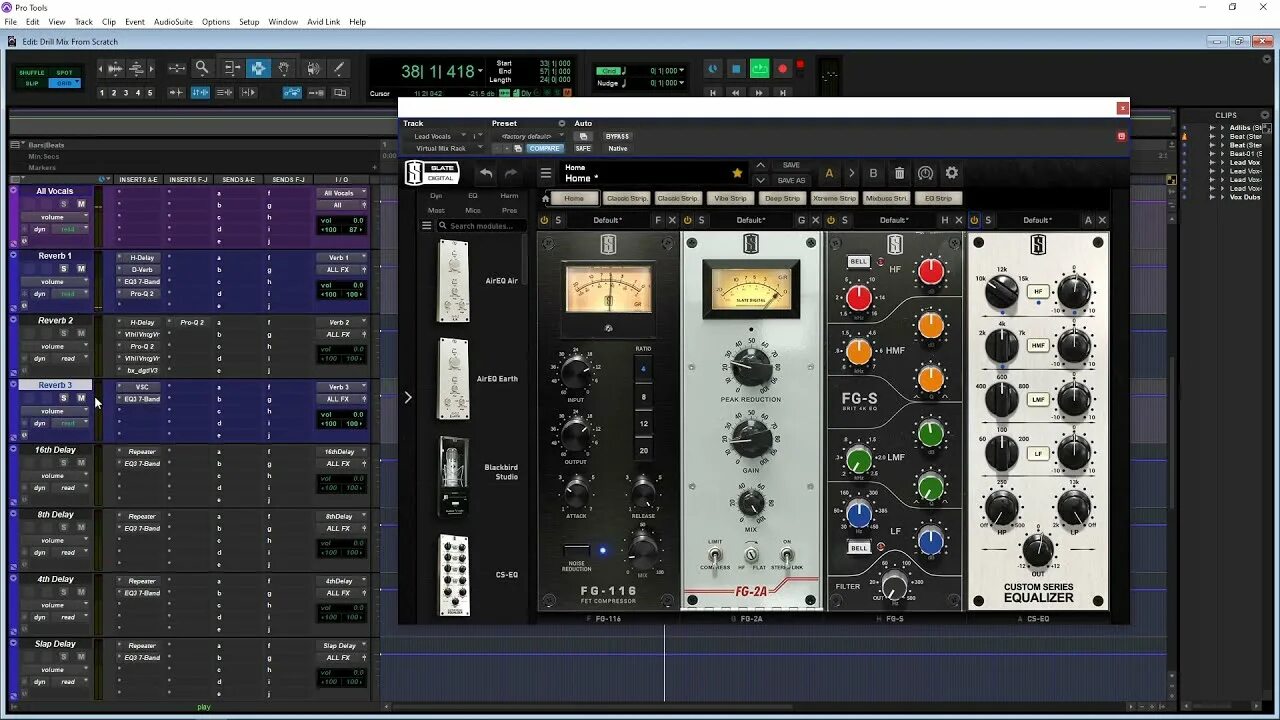Switch to EQ Strip rack tab

tap(938, 198)
